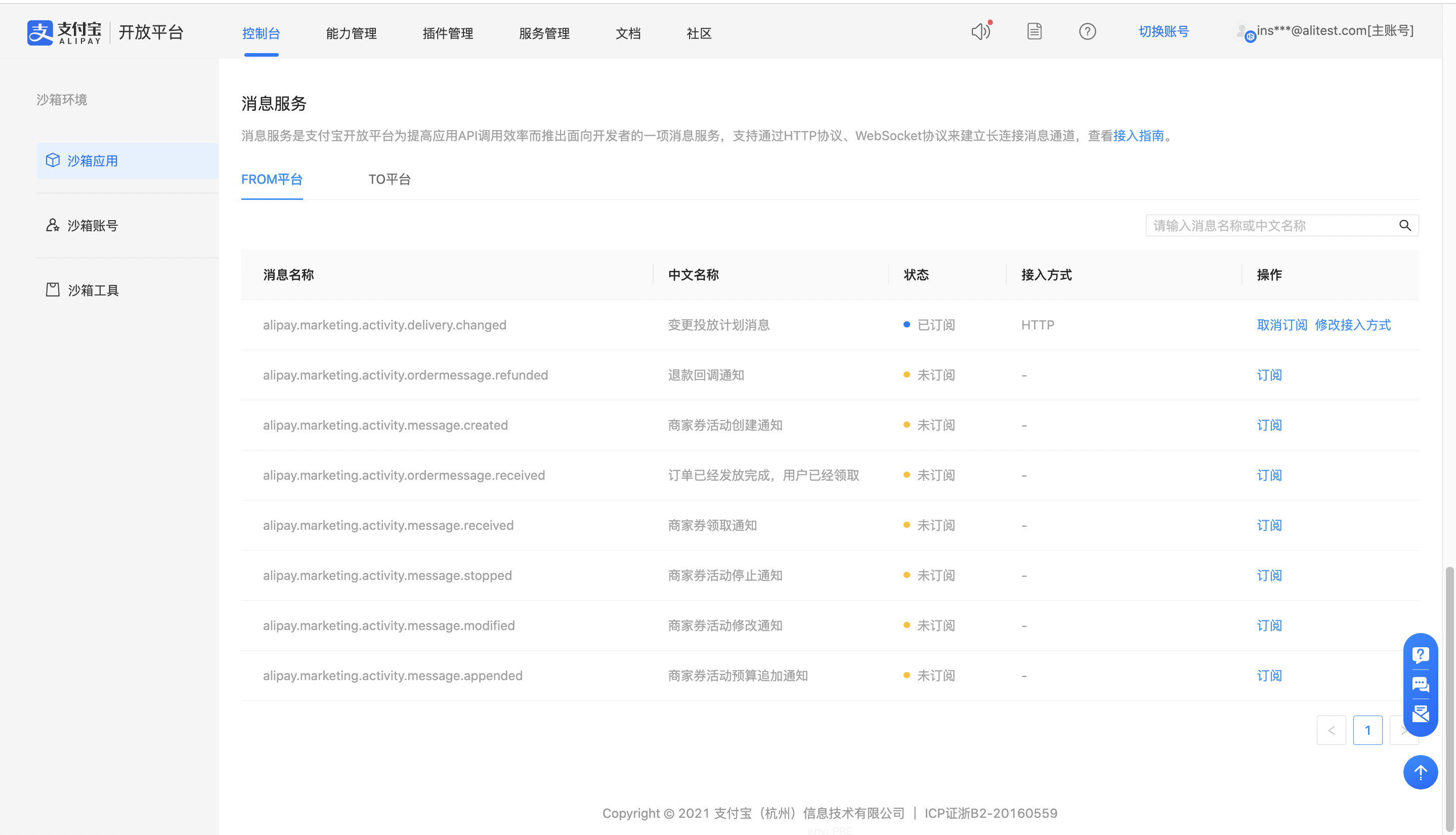Click the search magnifier icon
The height and width of the screenshot is (835, 1456).
click(1404, 225)
